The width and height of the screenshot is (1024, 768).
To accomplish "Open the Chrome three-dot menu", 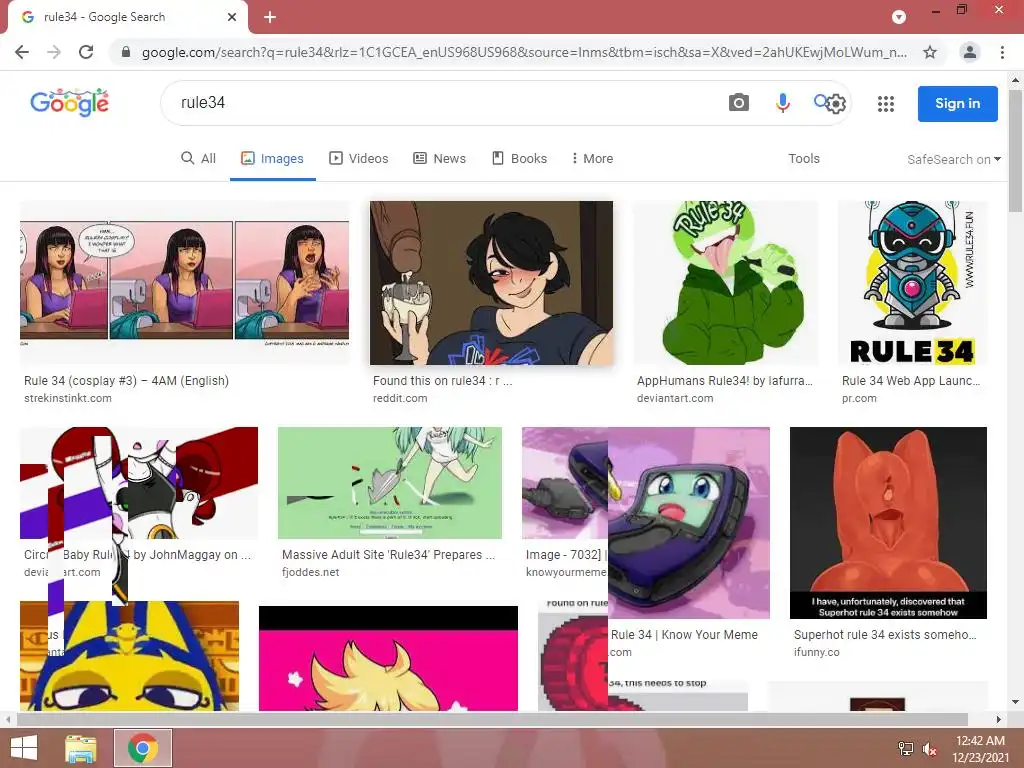I will tap(1002, 52).
